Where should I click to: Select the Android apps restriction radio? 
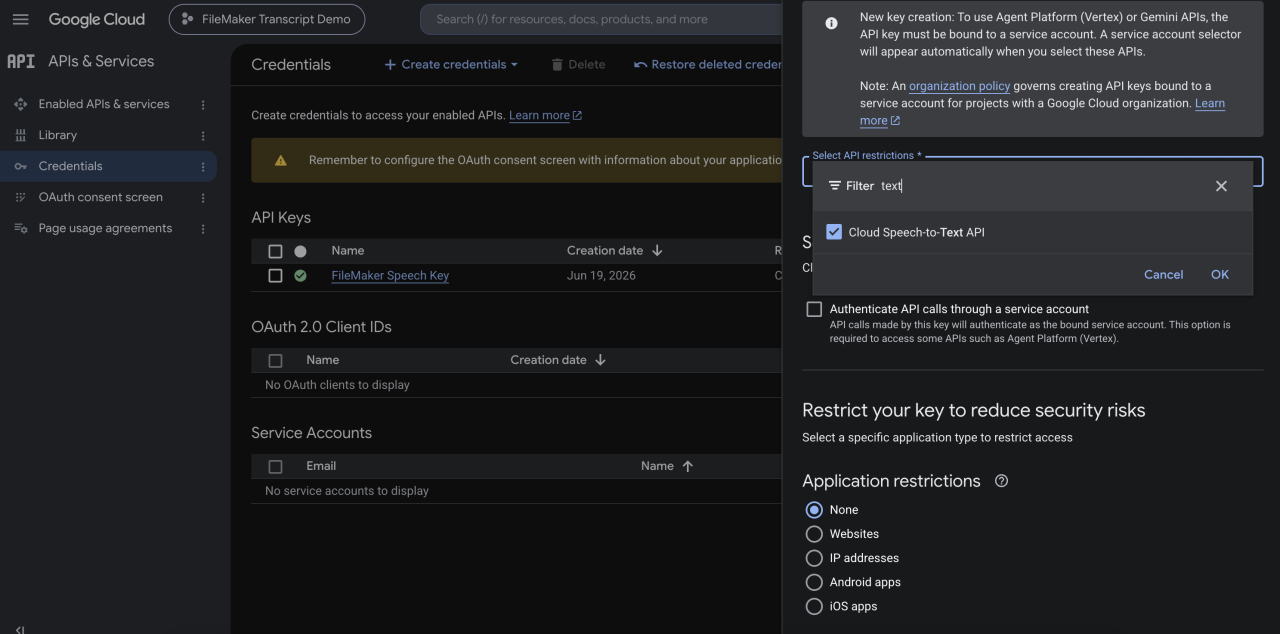point(814,582)
